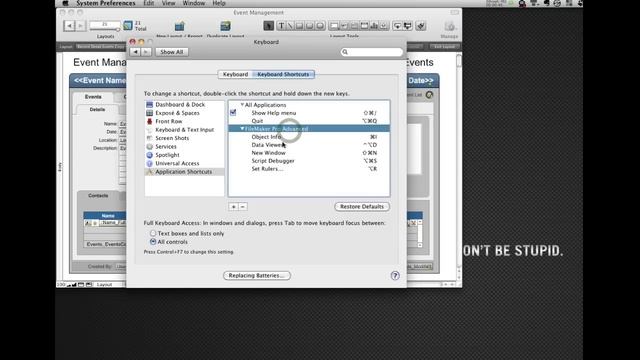Switch to the Keyboard tab
The image size is (640, 360).
click(x=235, y=74)
